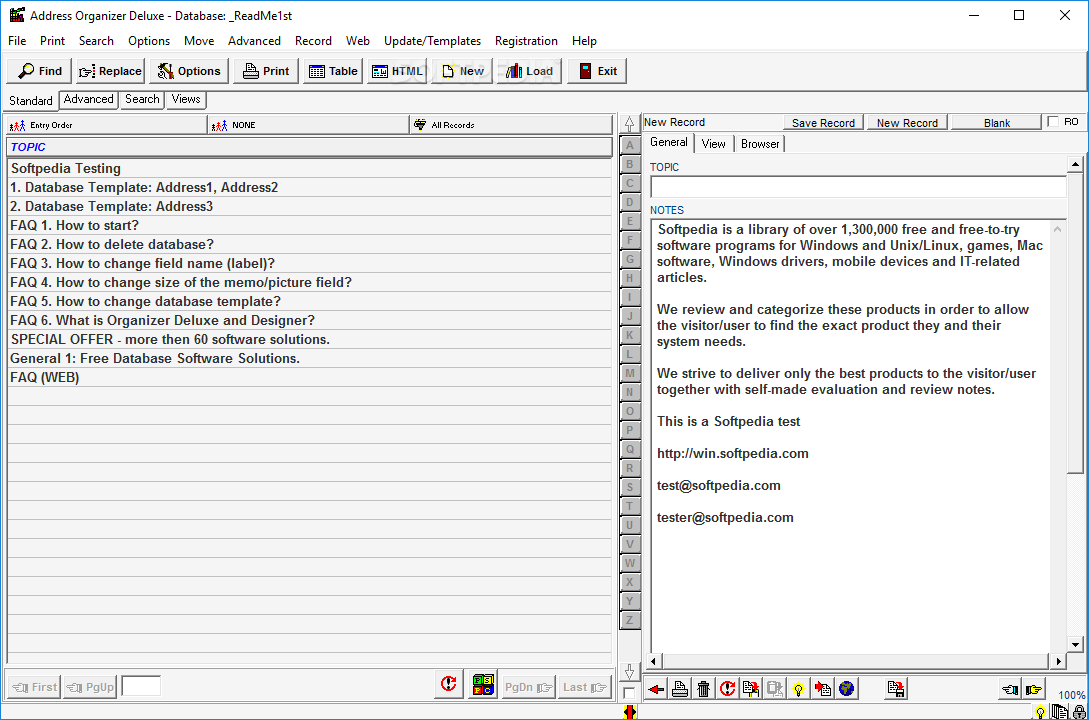1089x720 pixels.
Task: Jump to letter M in alphabet bar
Action: click(629, 373)
